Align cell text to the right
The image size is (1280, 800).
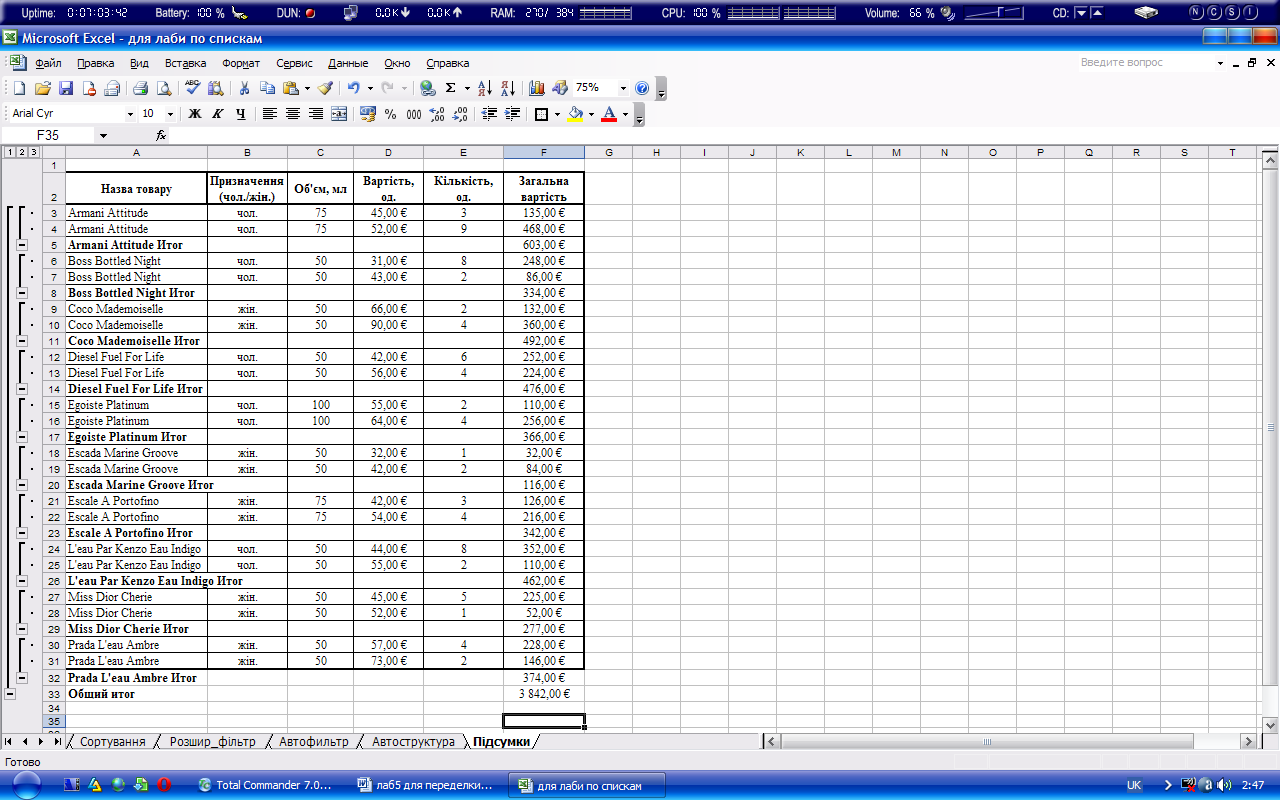[x=316, y=114]
